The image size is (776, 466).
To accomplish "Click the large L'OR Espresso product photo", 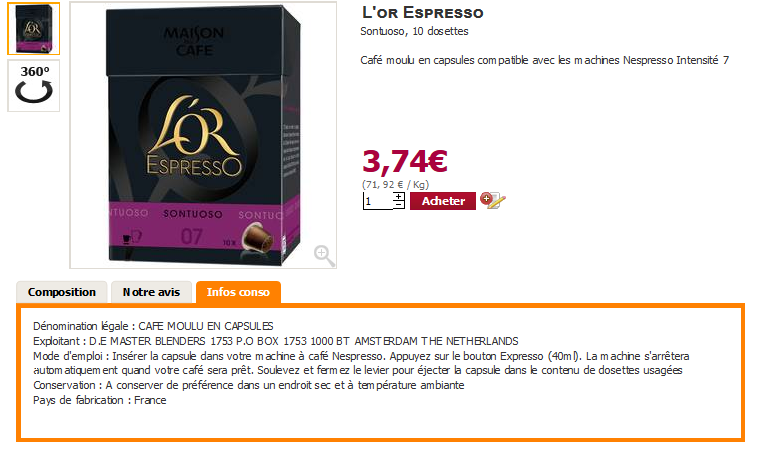I will [203, 135].
